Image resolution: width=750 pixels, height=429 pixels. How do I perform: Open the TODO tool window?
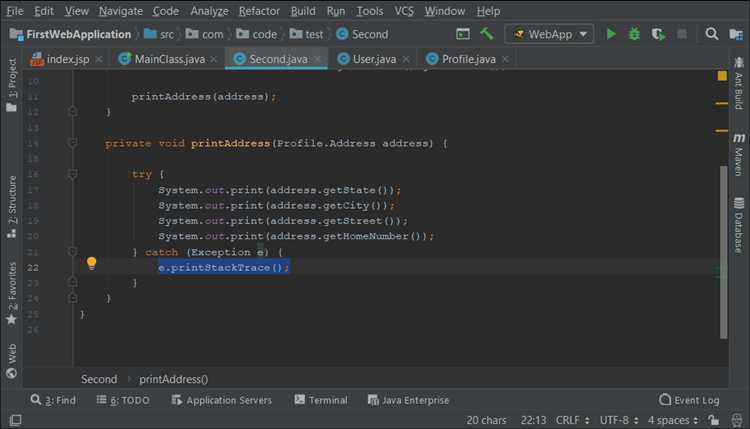click(x=123, y=400)
